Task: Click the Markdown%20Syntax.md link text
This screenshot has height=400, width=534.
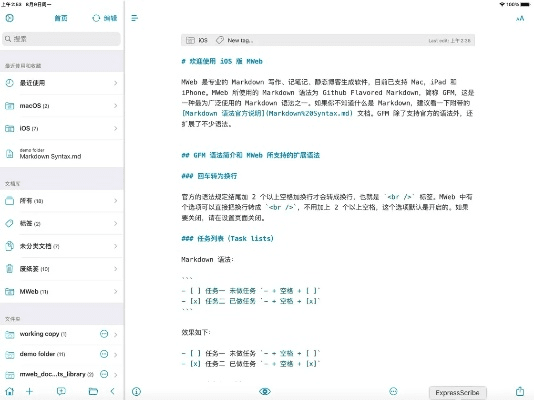Action: [310, 114]
